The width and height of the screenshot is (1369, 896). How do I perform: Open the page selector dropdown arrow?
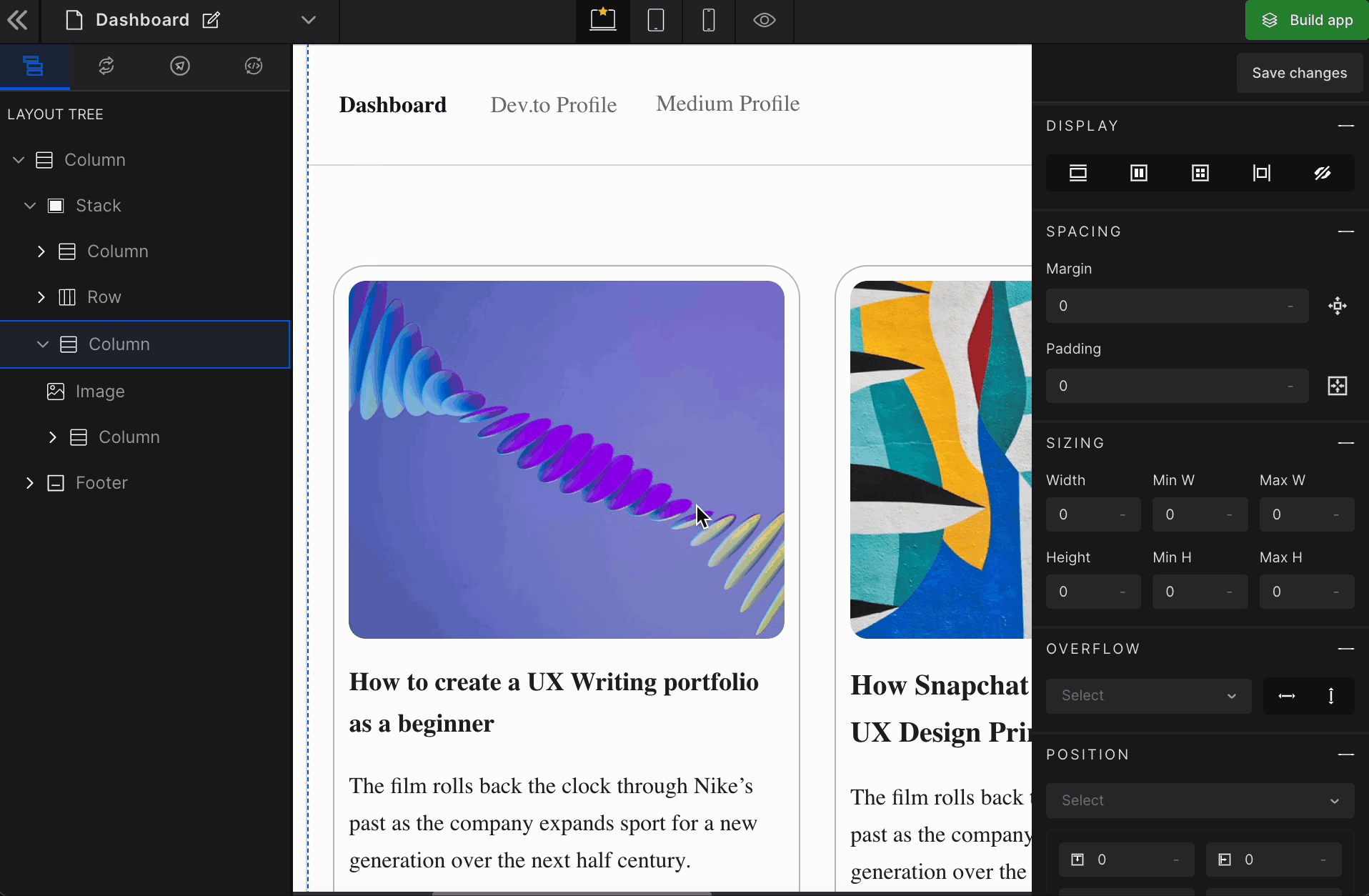[x=309, y=20]
